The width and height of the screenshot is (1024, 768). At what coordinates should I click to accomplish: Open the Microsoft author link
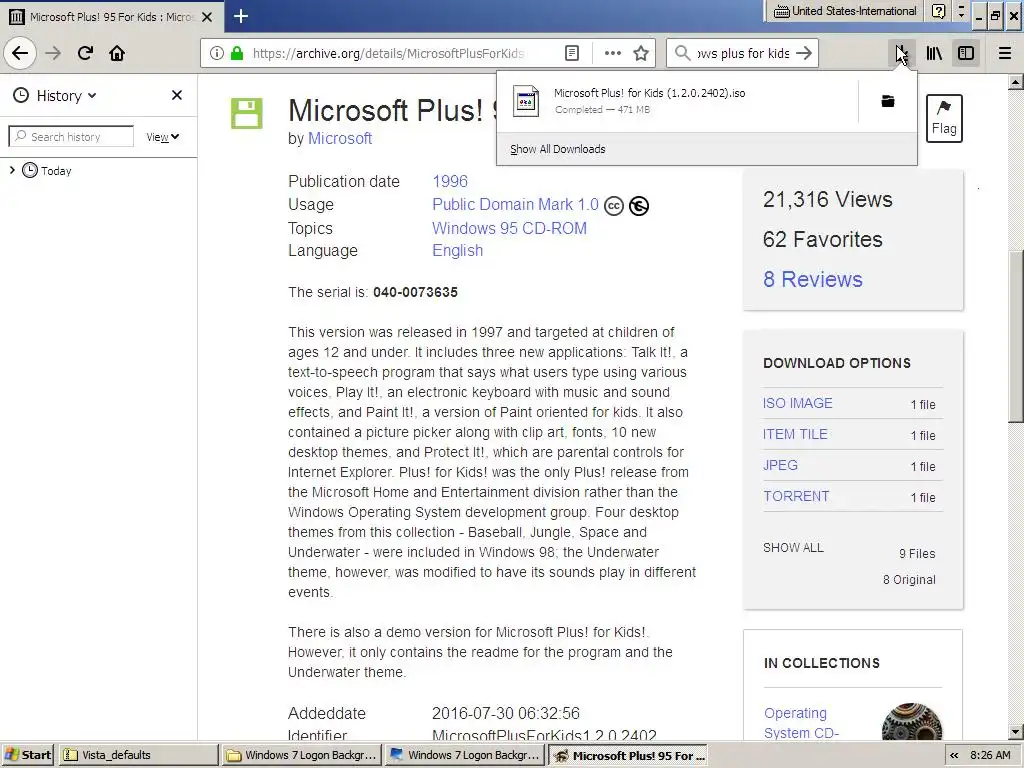340,138
